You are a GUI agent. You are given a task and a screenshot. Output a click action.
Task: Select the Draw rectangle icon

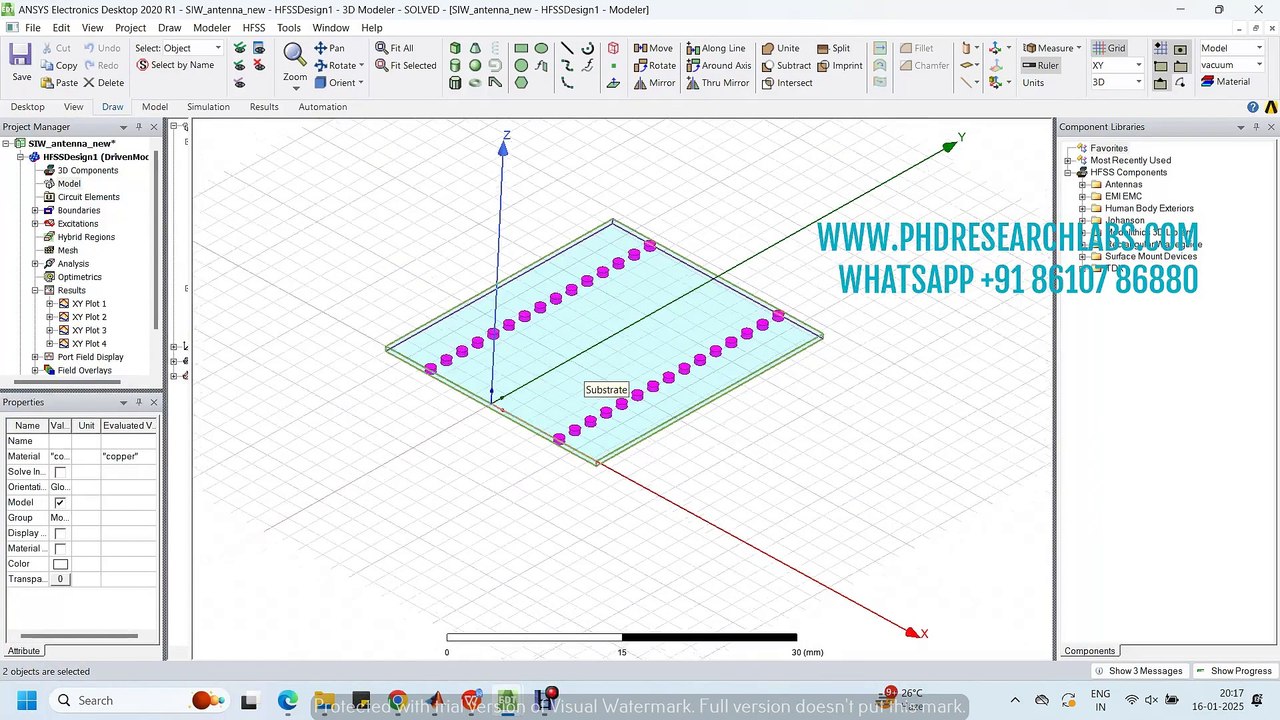tap(521, 48)
